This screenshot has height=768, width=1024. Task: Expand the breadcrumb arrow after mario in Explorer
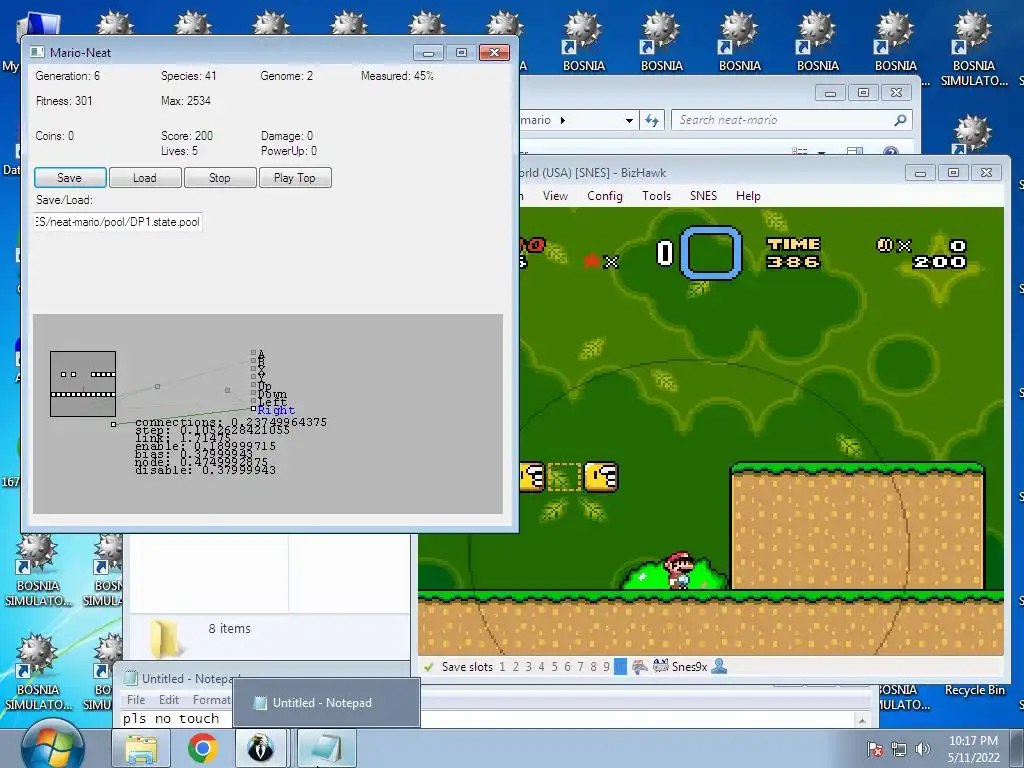click(x=563, y=120)
